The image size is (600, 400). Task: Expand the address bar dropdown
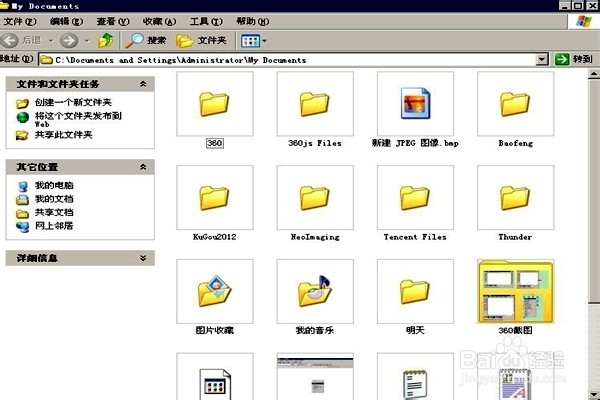click(542, 60)
